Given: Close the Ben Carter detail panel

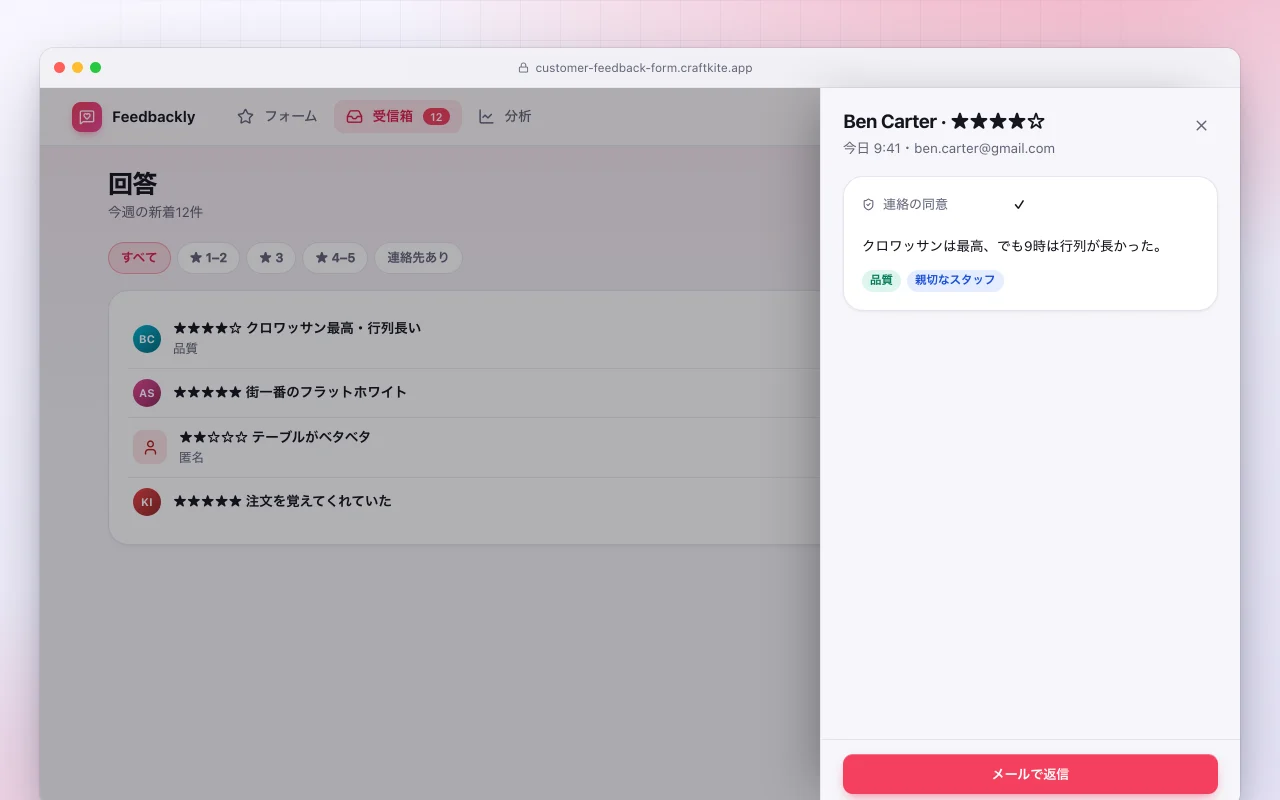Looking at the screenshot, I should click(1201, 125).
